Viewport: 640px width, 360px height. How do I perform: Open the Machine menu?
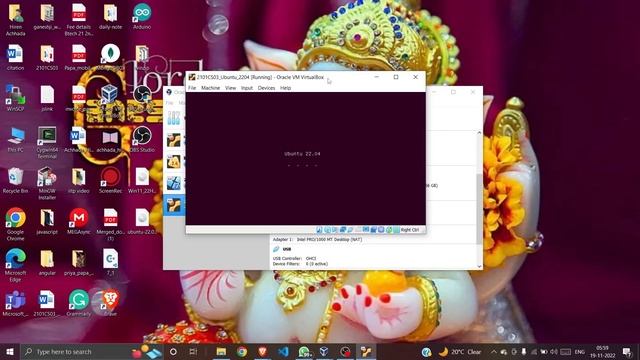tap(211, 88)
